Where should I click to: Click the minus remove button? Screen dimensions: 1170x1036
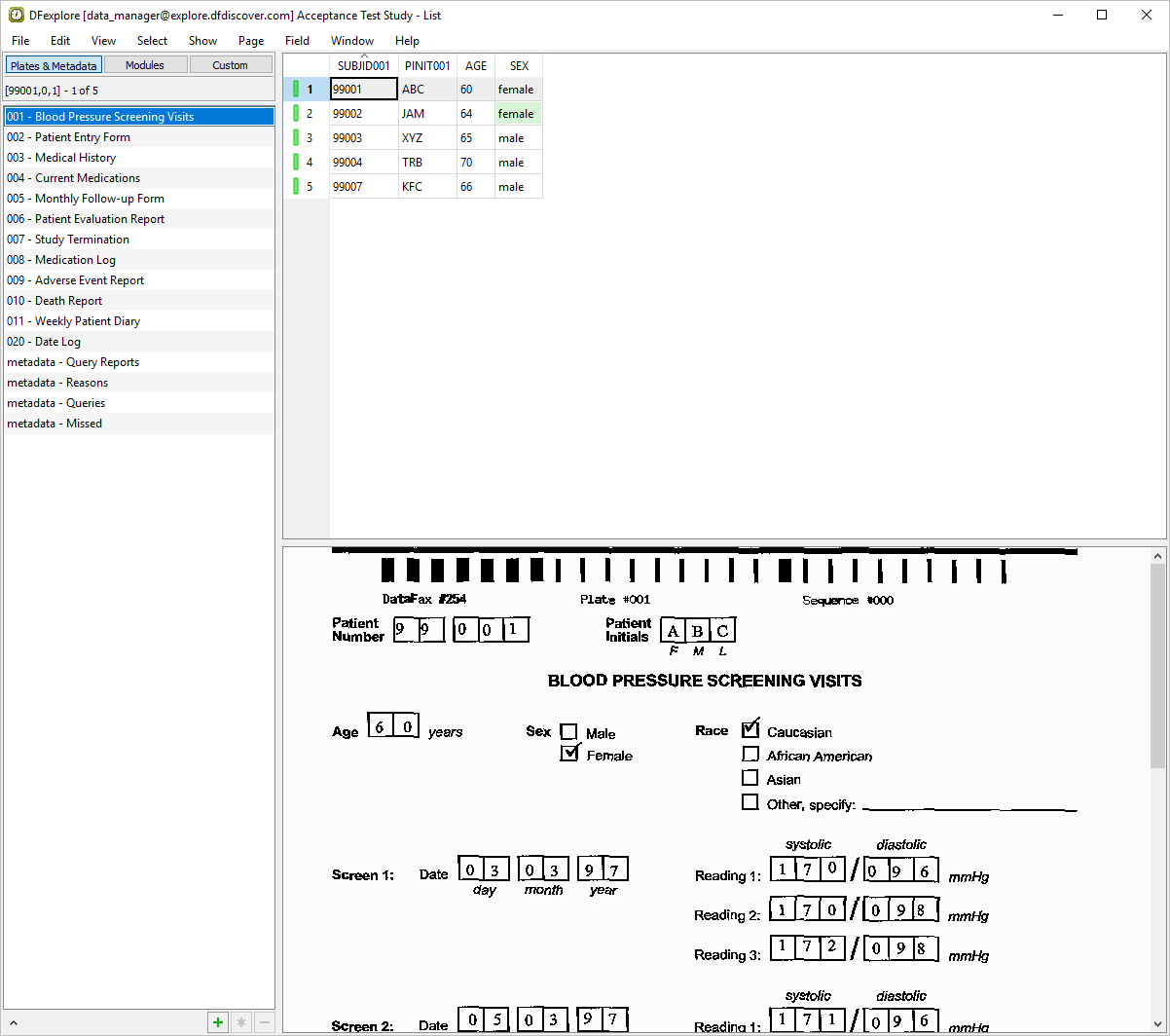[263, 1022]
